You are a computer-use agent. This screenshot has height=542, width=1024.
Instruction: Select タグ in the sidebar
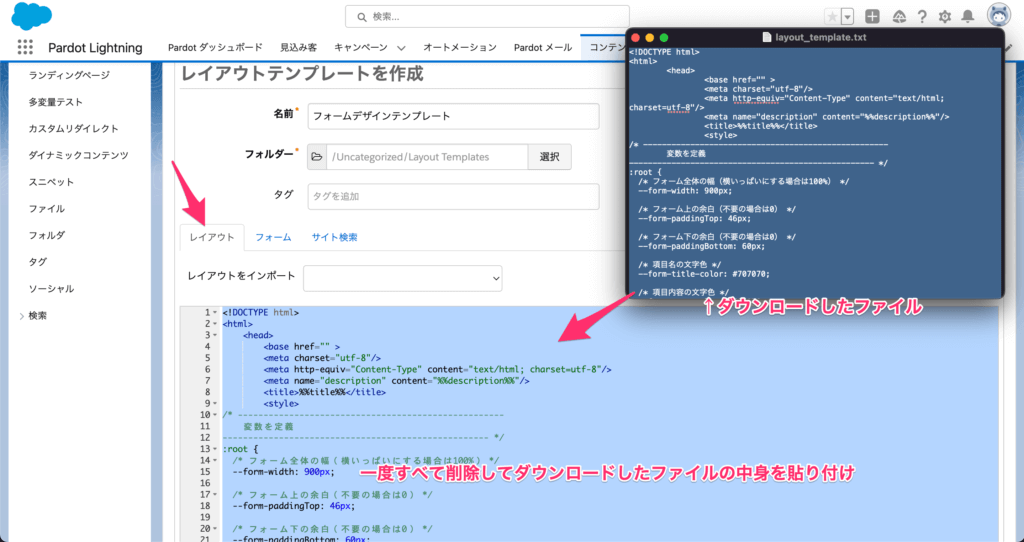click(37, 262)
